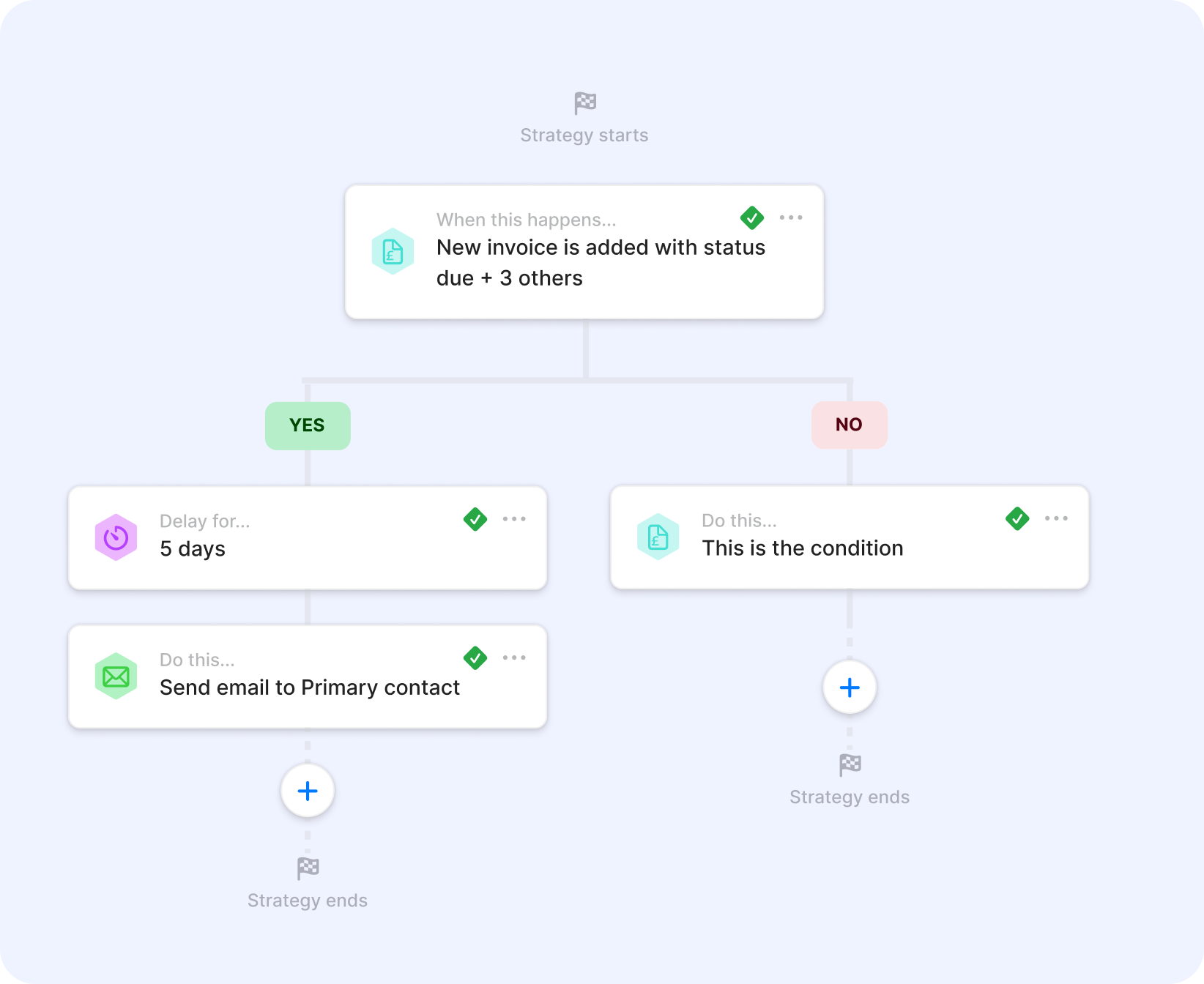This screenshot has height=984, width=1204.
Task: Open three-dot menu on This is the condition card
Action: tap(1056, 518)
